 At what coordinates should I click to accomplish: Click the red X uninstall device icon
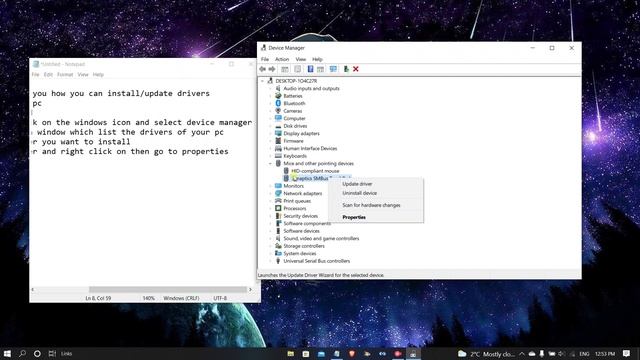(x=356, y=69)
